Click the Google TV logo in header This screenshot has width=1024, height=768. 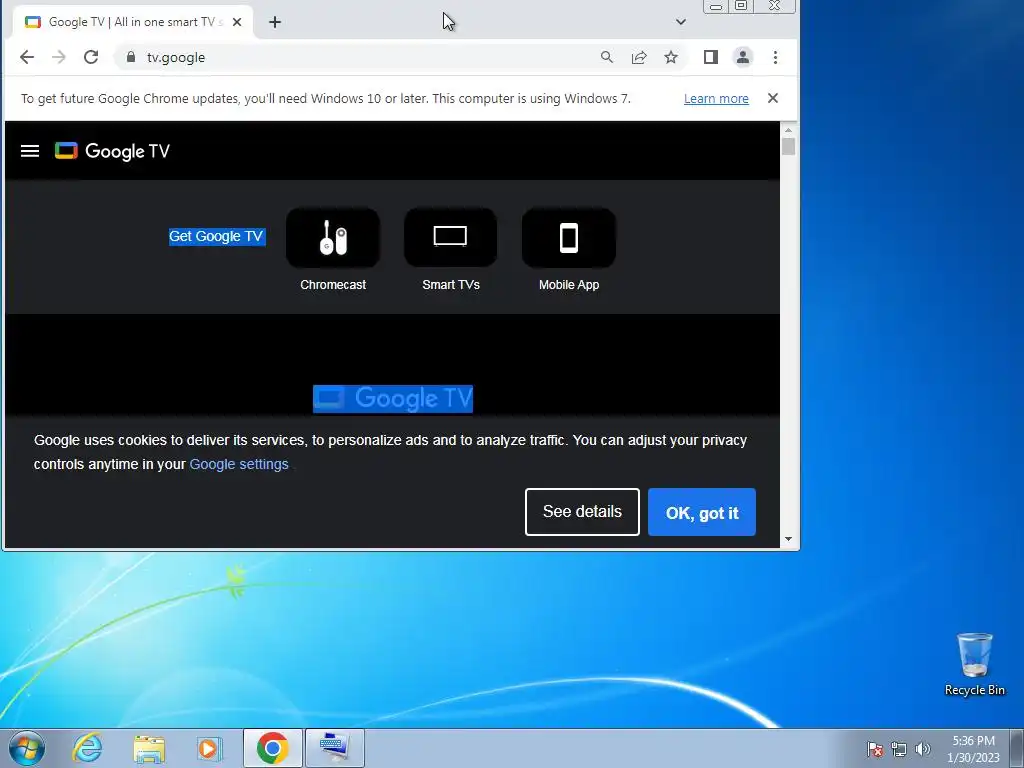click(112, 152)
